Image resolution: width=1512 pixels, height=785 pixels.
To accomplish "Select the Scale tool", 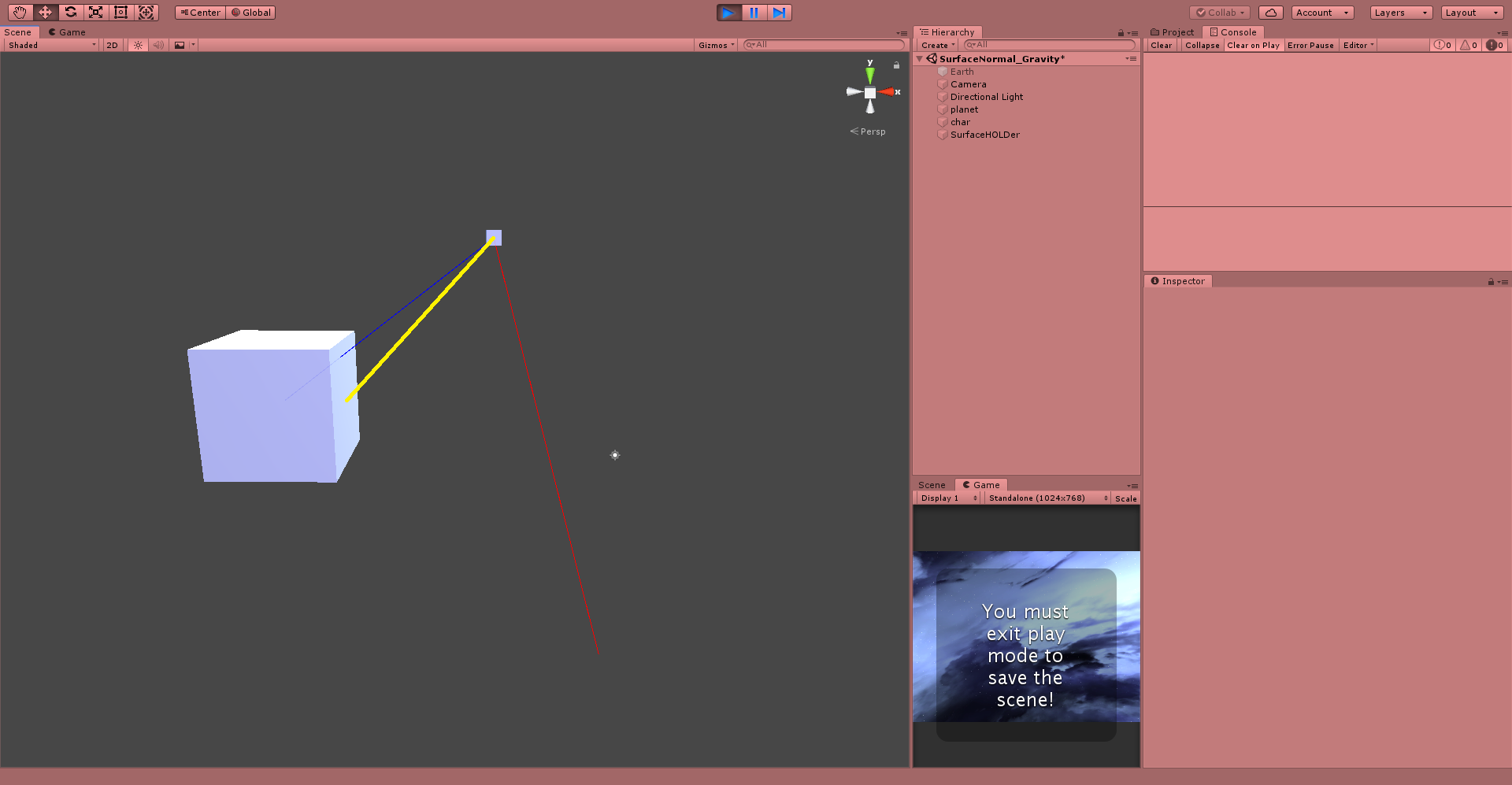I will coord(95,13).
